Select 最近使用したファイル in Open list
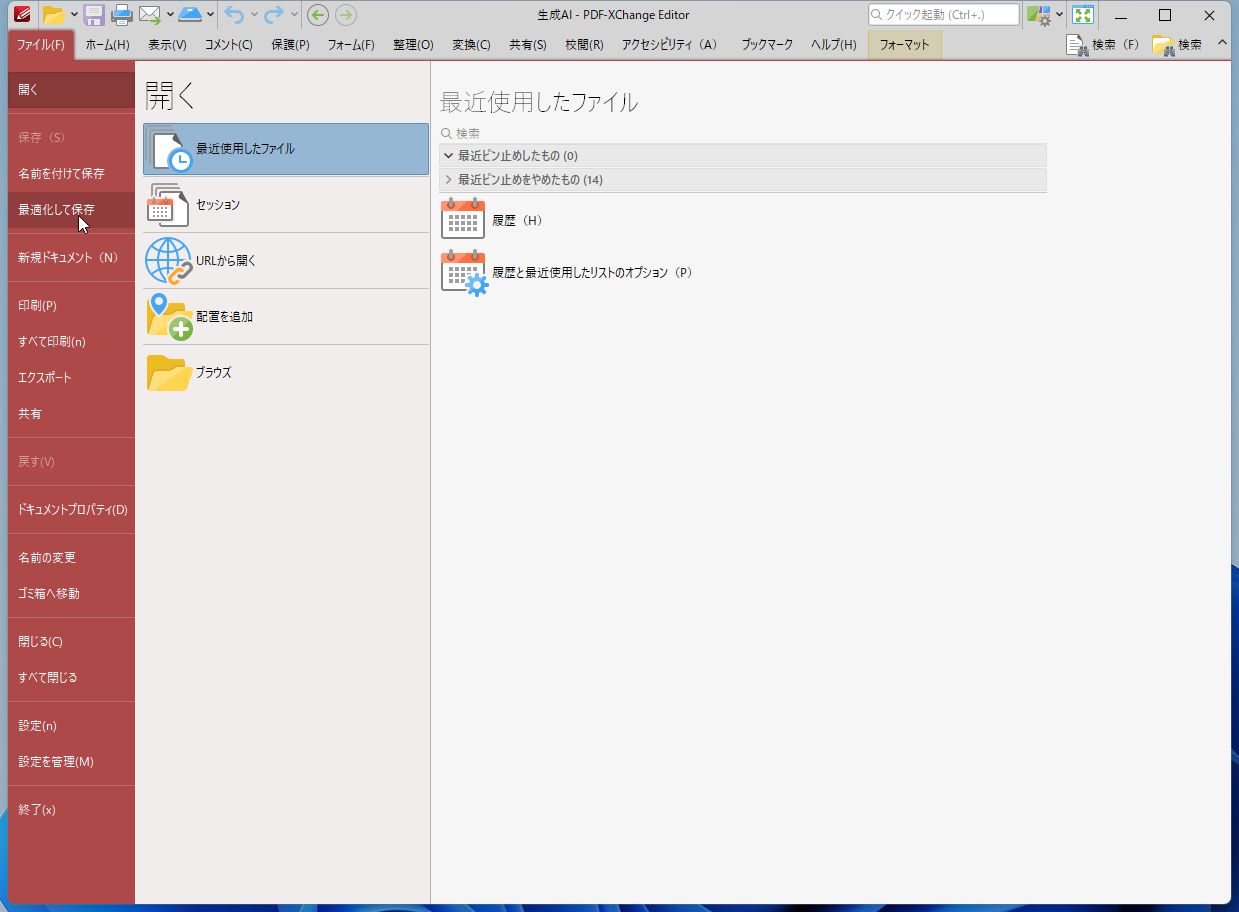 click(286, 149)
